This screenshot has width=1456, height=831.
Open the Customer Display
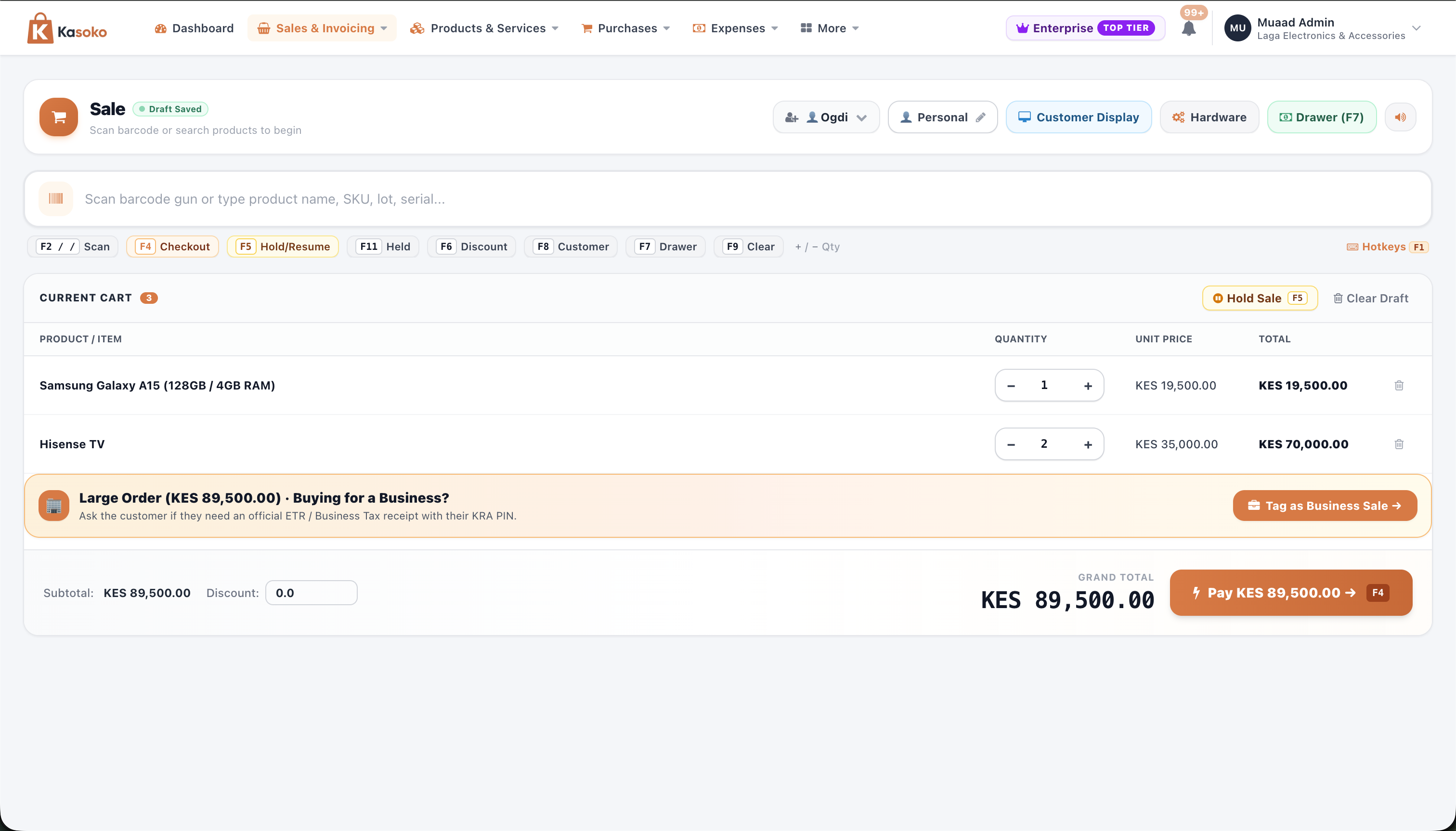[1079, 117]
